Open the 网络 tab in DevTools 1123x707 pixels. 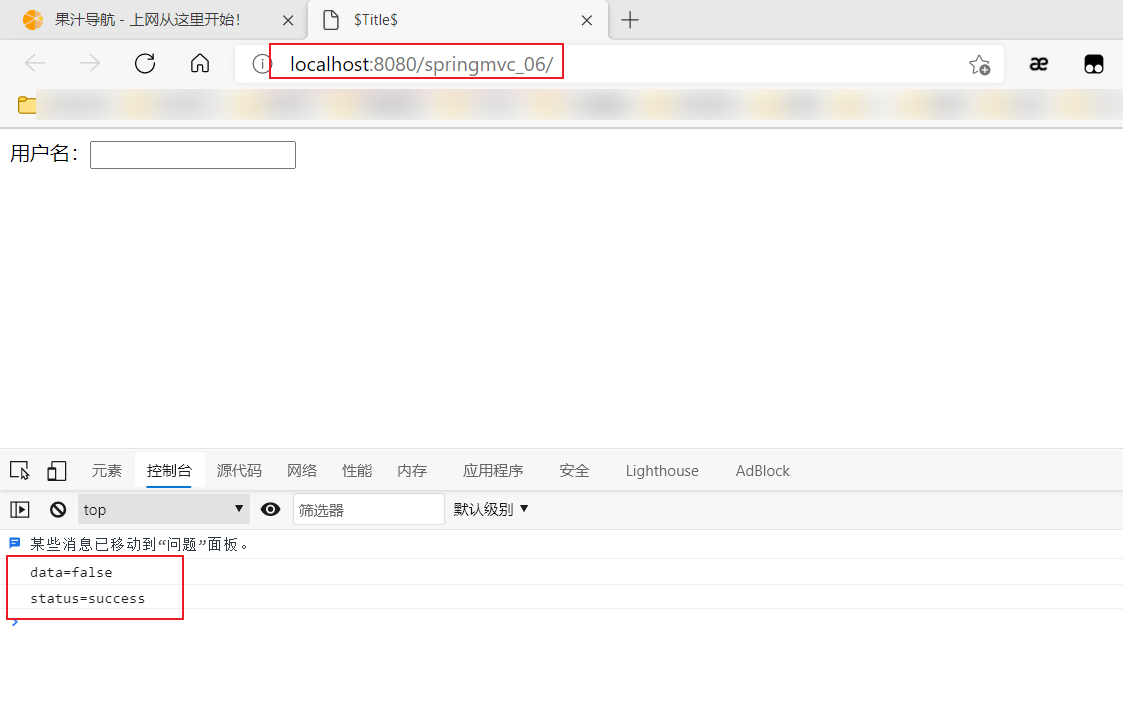(302, 471)
